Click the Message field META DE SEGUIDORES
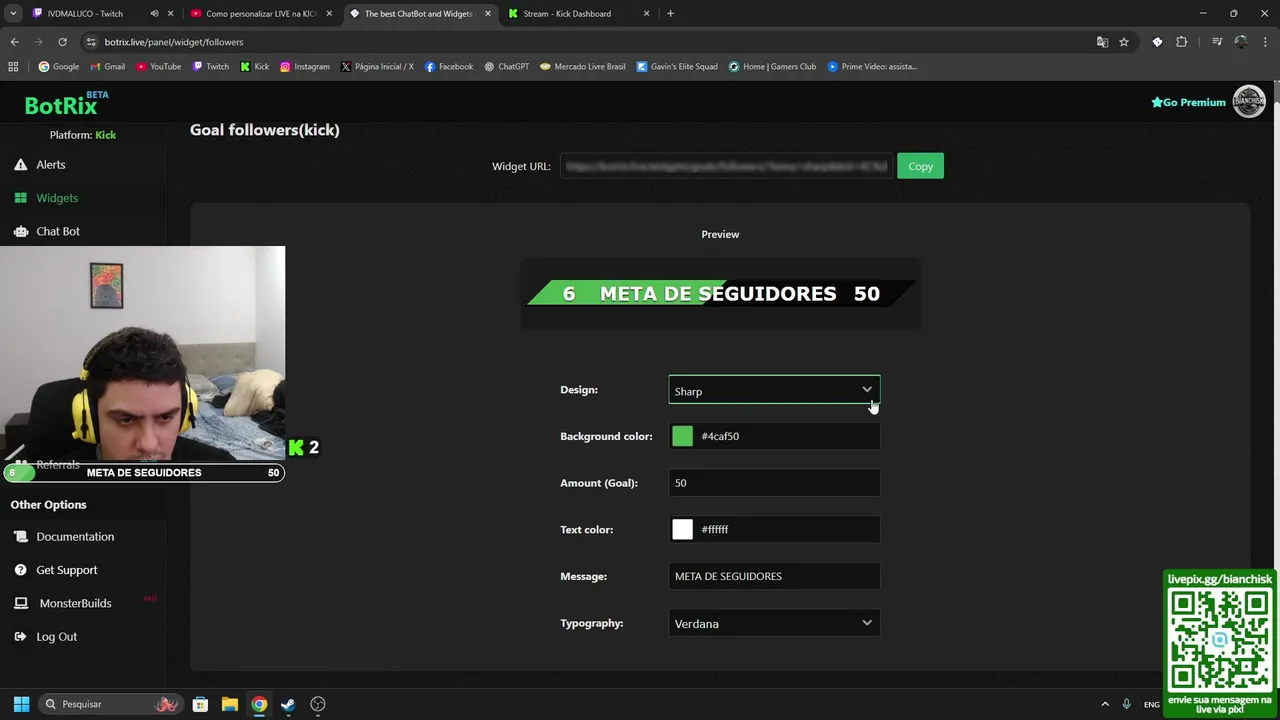The height and width of the screenshot is (720, 1280). (774, 576)
